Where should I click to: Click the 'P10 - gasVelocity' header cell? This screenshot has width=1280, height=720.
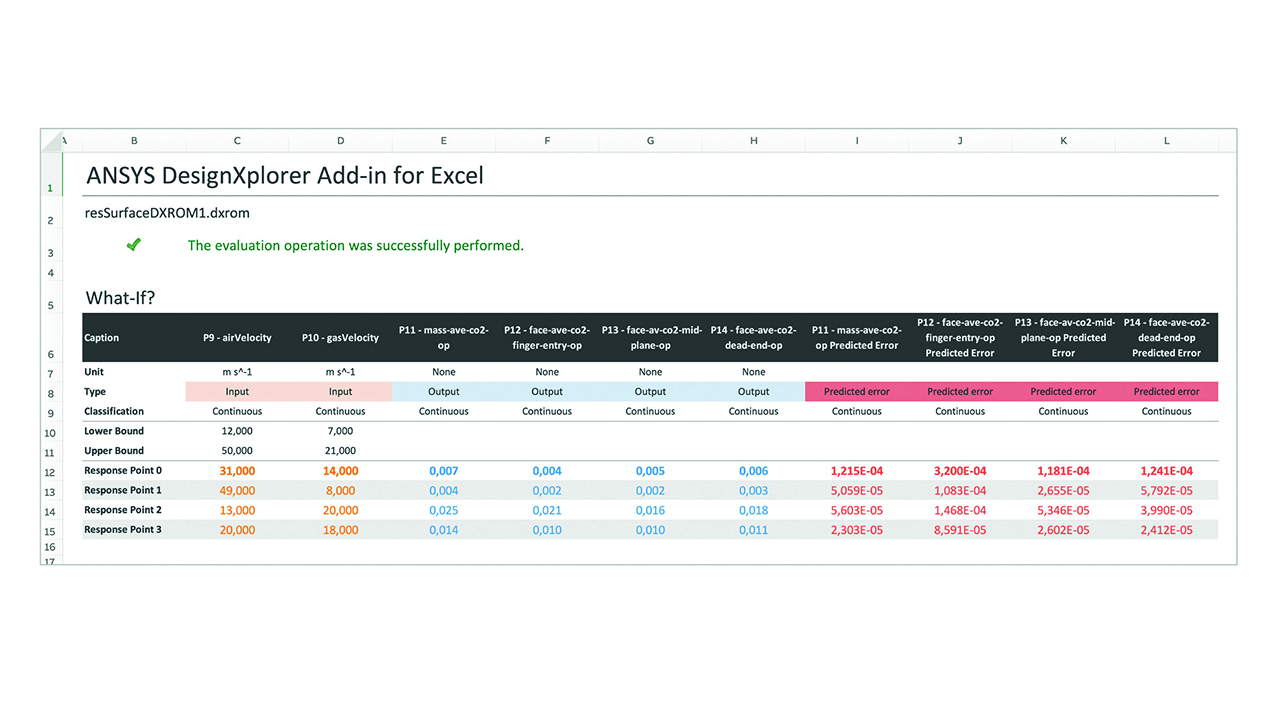(340, 338)
